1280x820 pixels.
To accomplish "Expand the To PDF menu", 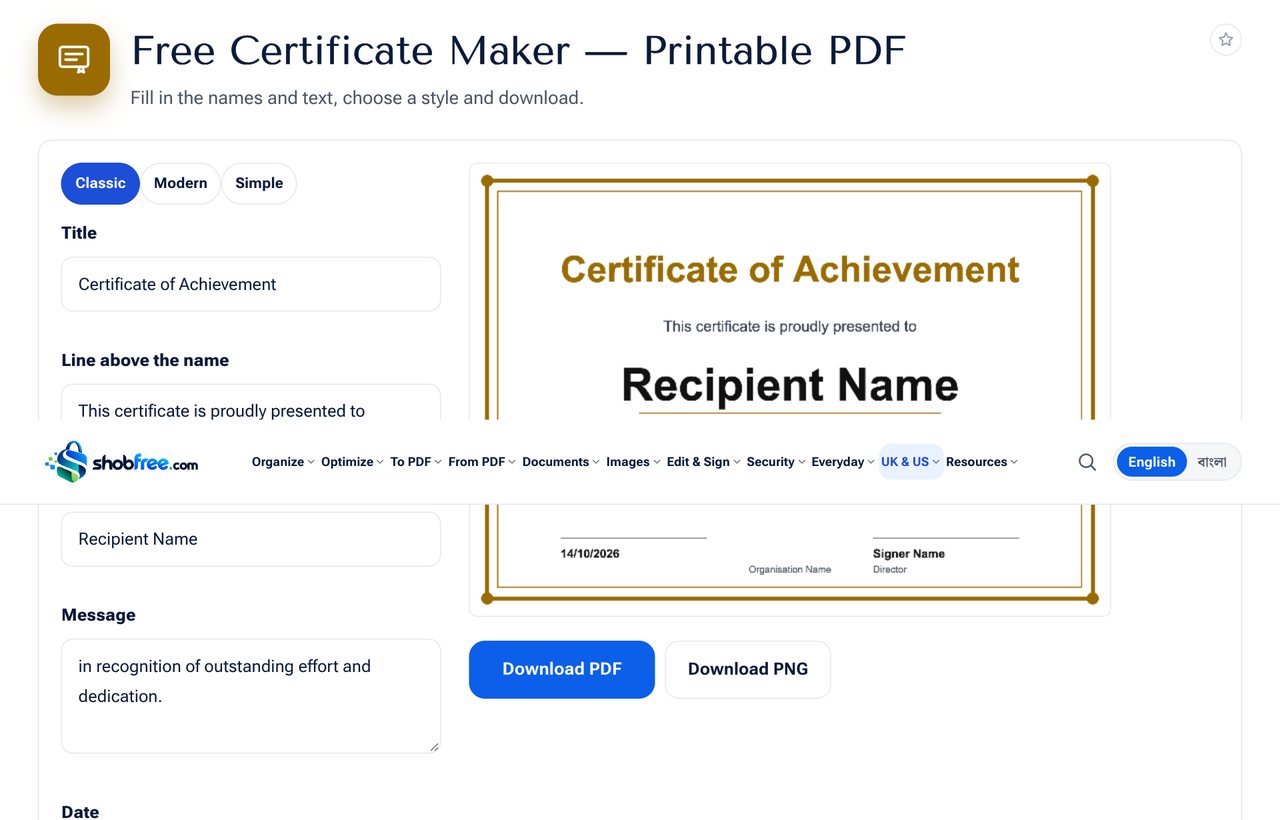I will (416, 462).
